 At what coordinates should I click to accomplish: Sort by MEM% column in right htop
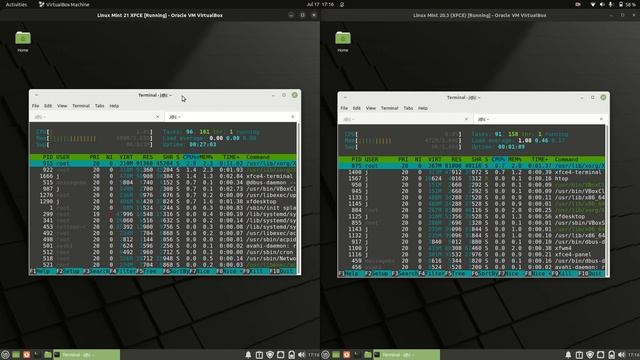pos(514,160)
